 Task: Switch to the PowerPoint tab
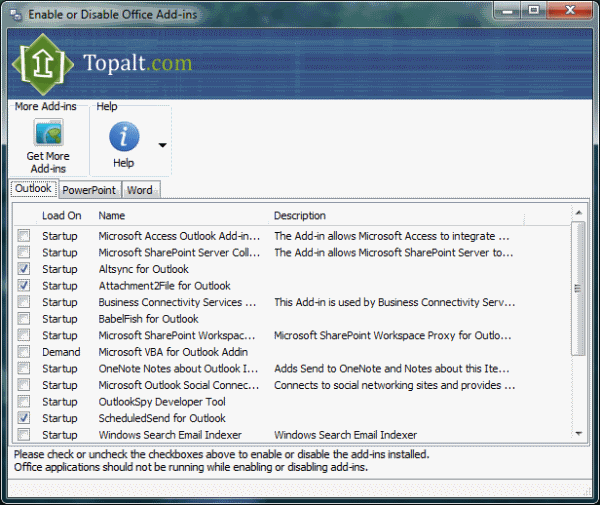(89, 190)
